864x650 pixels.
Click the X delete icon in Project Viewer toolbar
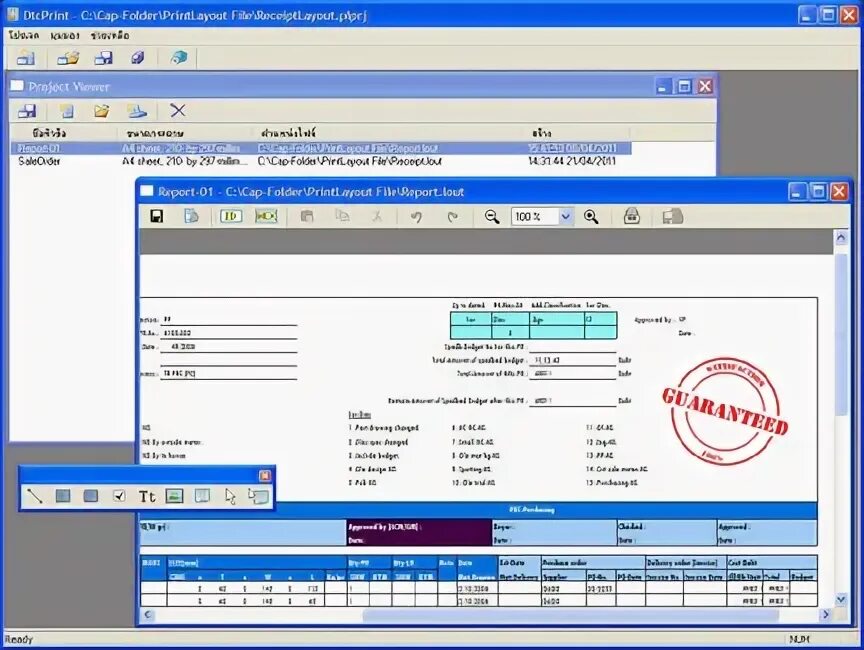[177, 111]
